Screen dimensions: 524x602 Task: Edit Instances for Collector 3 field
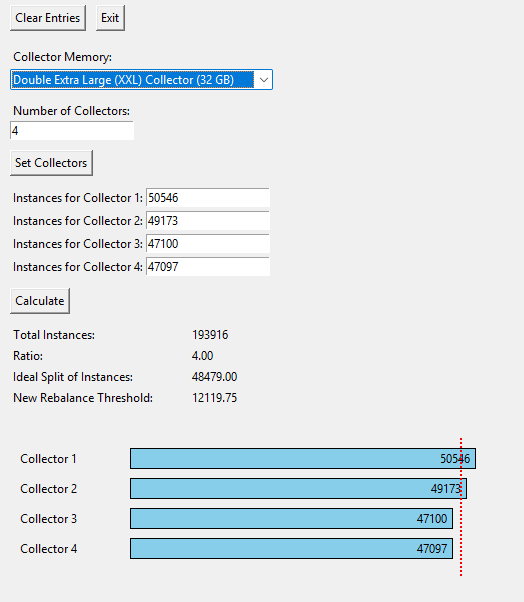point(208,244)
